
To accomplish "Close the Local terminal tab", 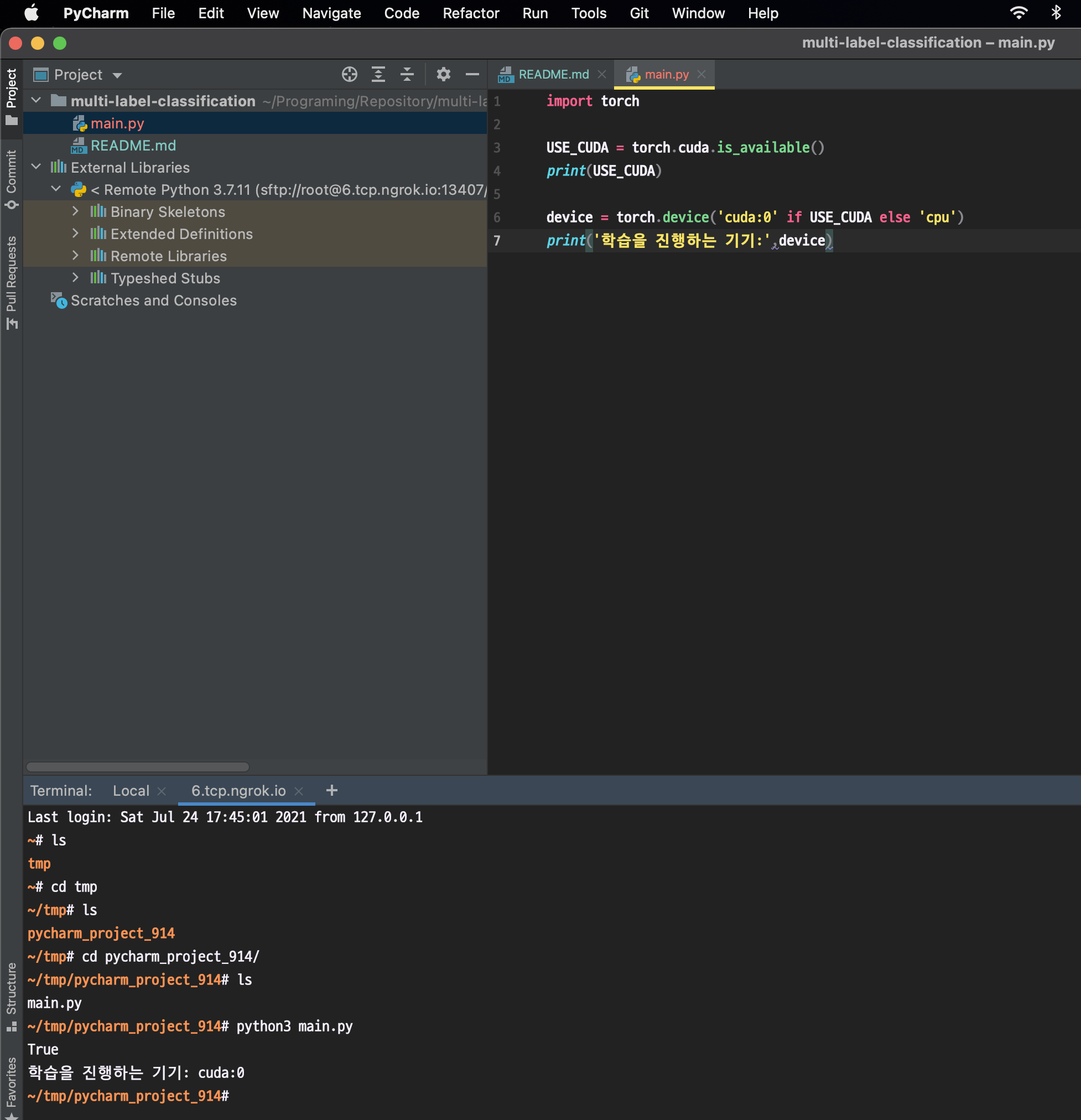I will 162,791.
